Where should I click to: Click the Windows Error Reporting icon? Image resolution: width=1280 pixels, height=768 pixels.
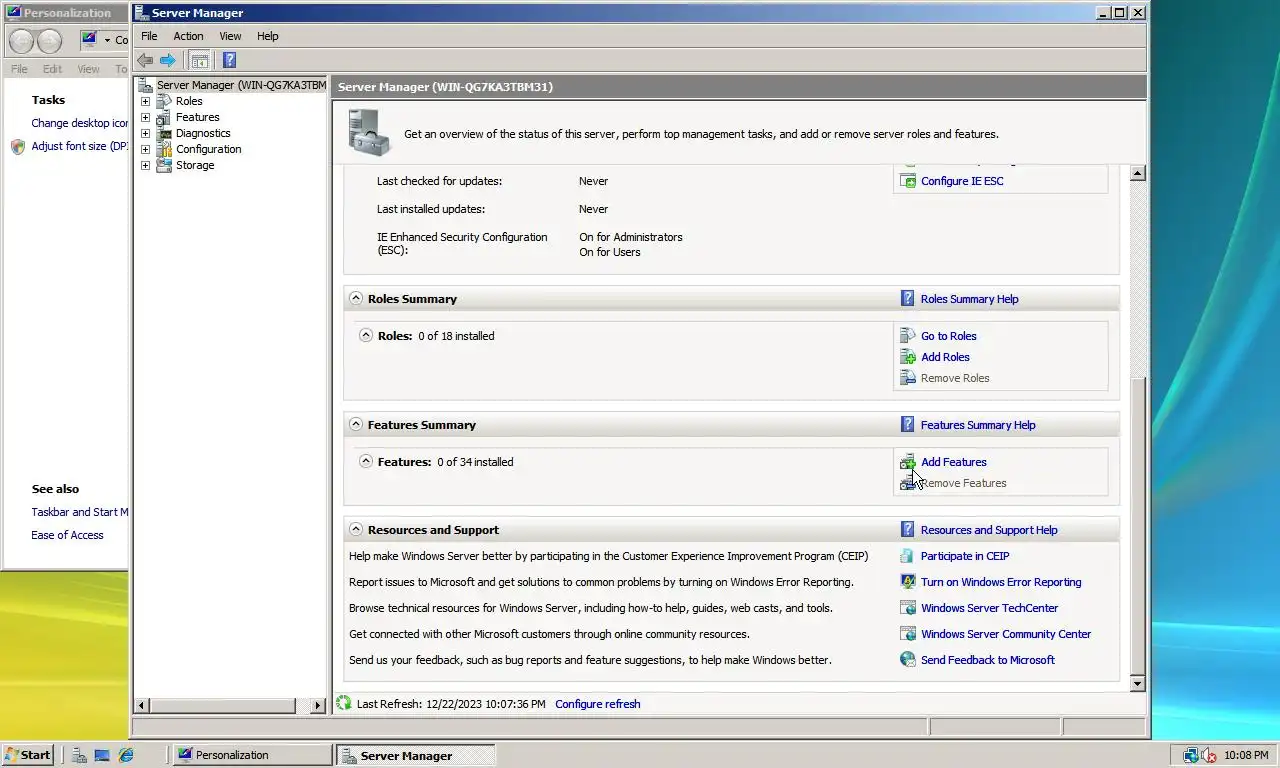[908, 582]
